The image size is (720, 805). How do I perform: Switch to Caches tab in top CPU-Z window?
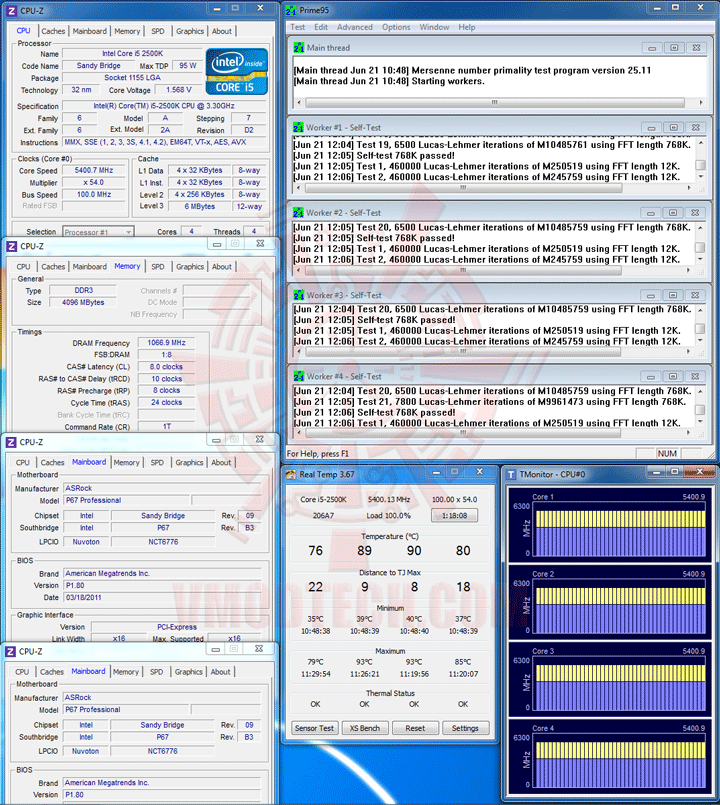tap(53, 31)
